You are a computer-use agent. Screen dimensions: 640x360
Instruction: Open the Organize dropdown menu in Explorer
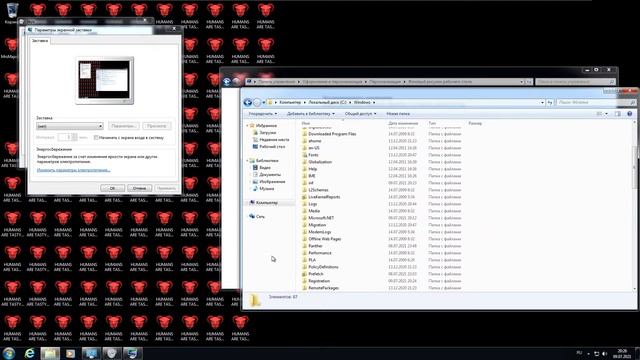coord(263,114)
